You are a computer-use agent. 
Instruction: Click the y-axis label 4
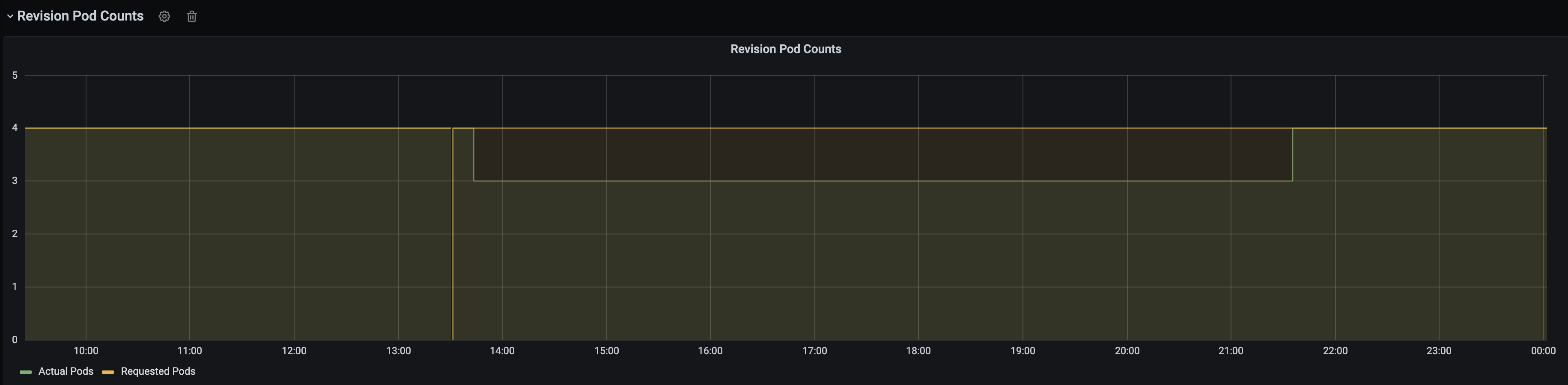tap(15, 128)
